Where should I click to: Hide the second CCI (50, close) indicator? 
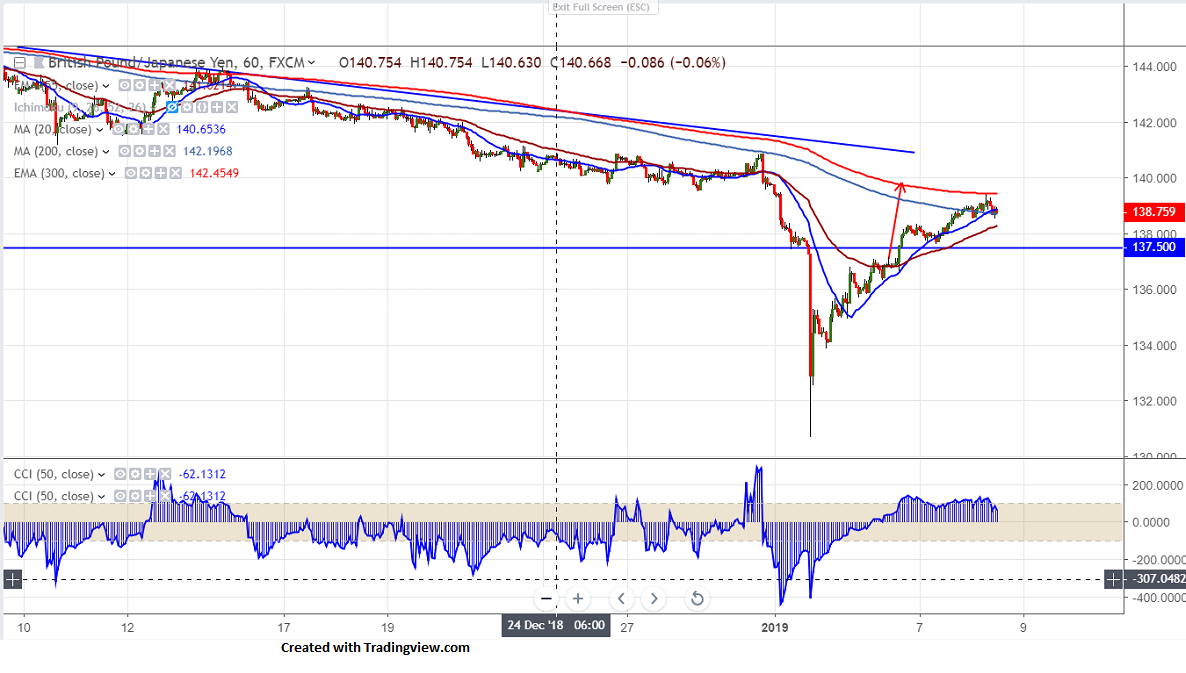[x=120, y=496]
